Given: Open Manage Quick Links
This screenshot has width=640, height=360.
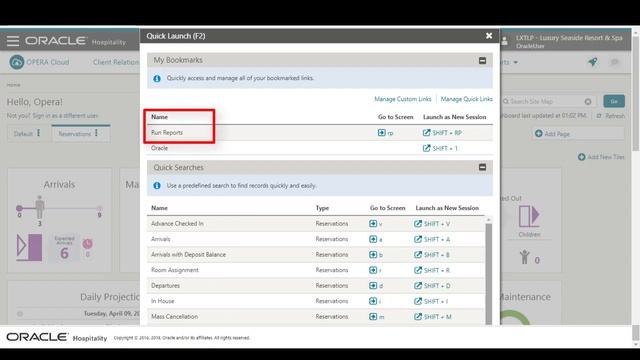Looking at the screenshot, I should 467,99.
